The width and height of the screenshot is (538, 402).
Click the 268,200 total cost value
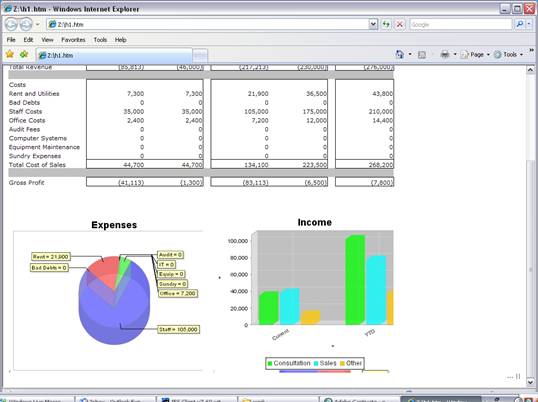pos(382,165)
